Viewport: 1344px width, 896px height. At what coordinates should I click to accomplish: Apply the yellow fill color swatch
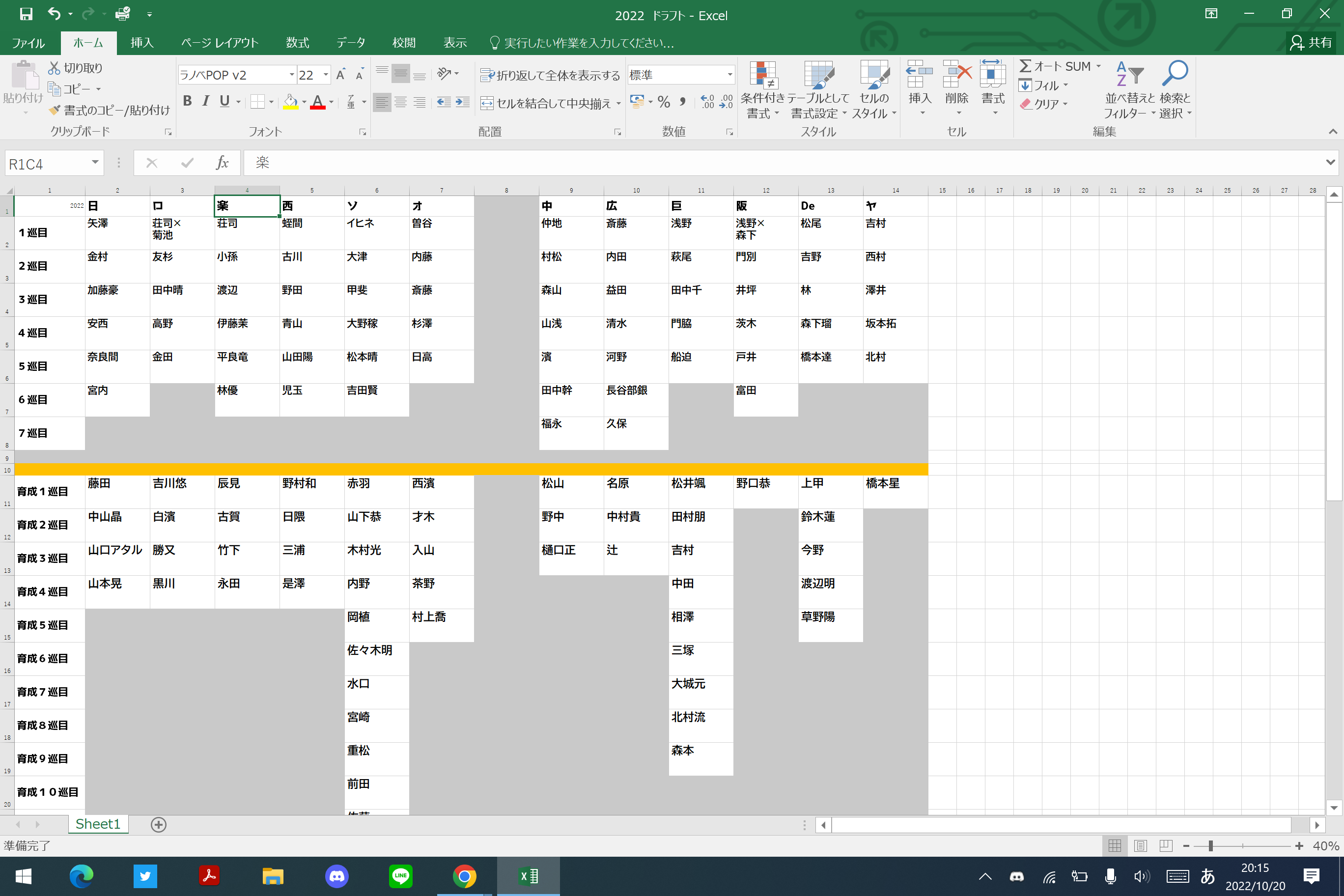click(291, 102)
